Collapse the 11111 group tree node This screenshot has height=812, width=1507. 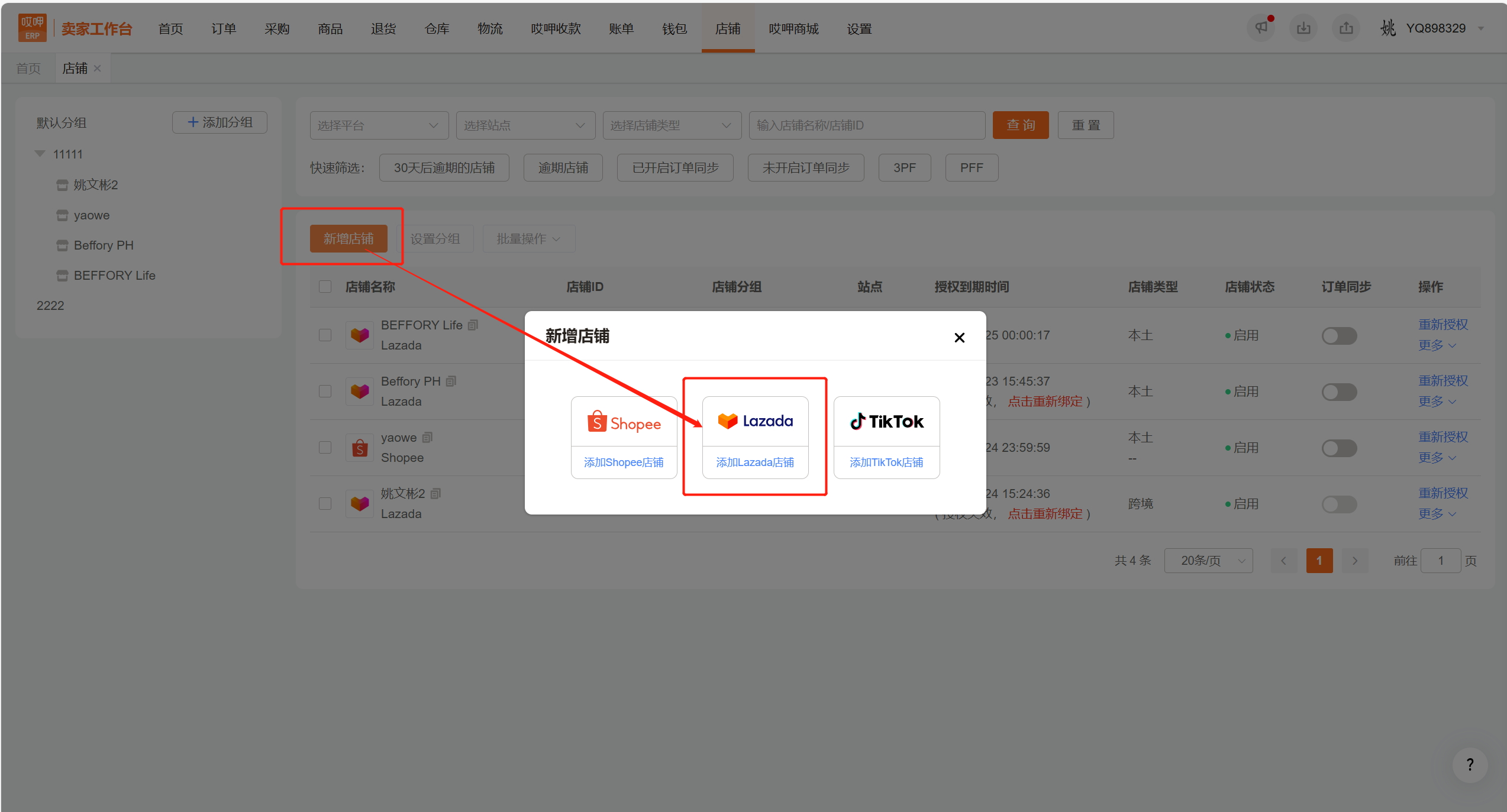pos(40,154)
